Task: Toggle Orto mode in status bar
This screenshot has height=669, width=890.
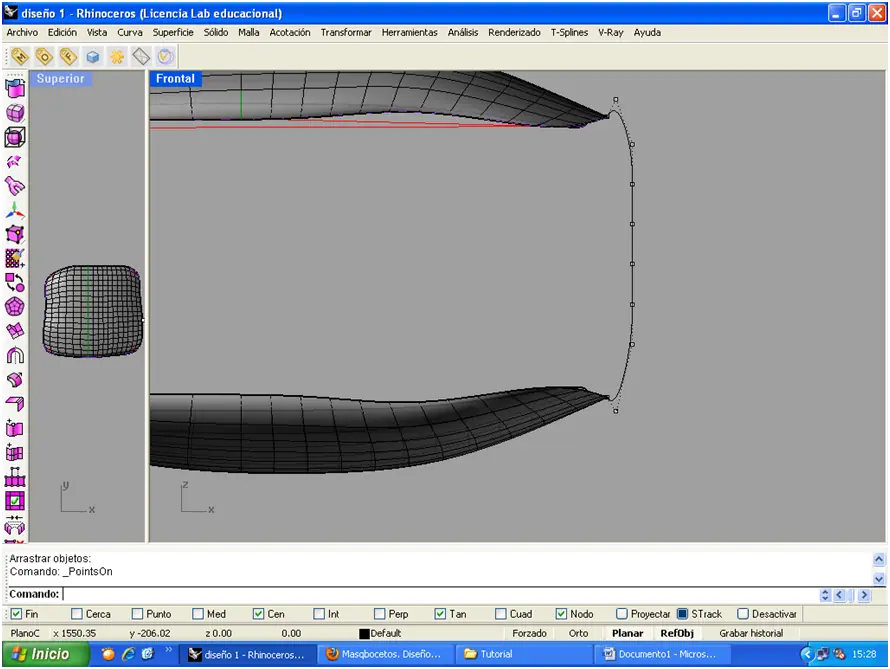Action: [578, 633]
